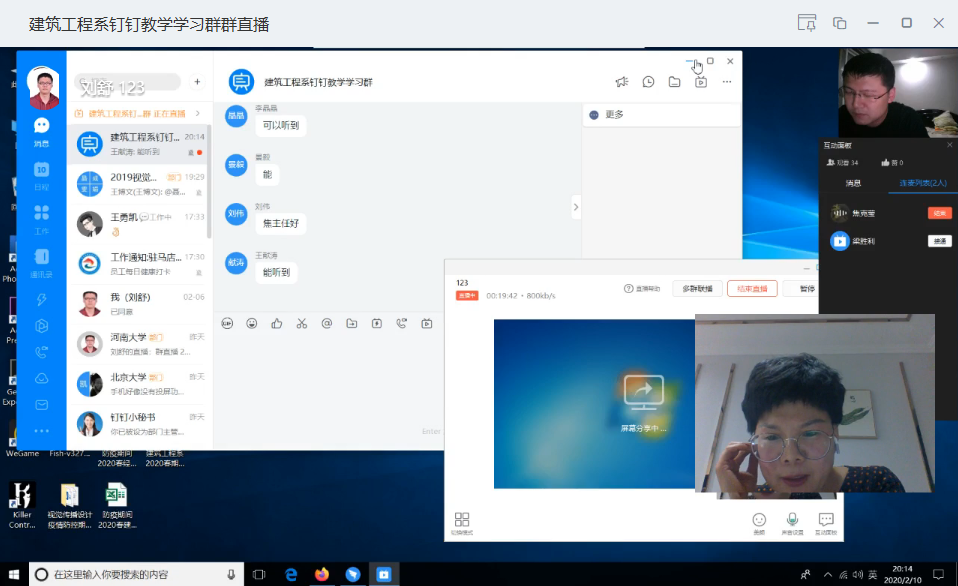The height and width of the screenshot is (586, 958).
Task: Open the 工作 workbench icon in sidebar
Action: [42, 219]
